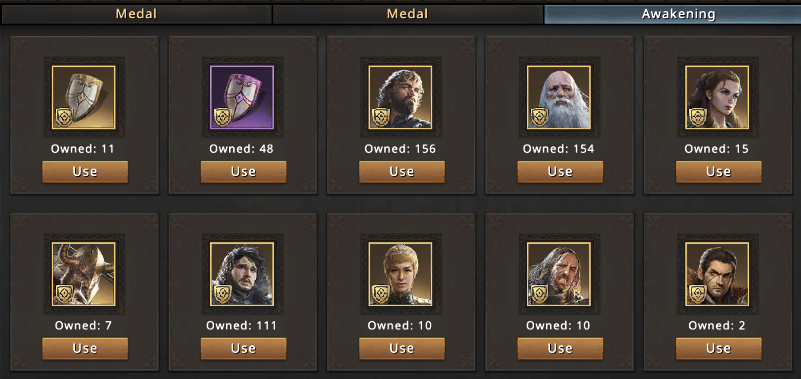This screenshot has width=801, height=379.
Task: Open the second Medal tab
Action: coord(408,14)
